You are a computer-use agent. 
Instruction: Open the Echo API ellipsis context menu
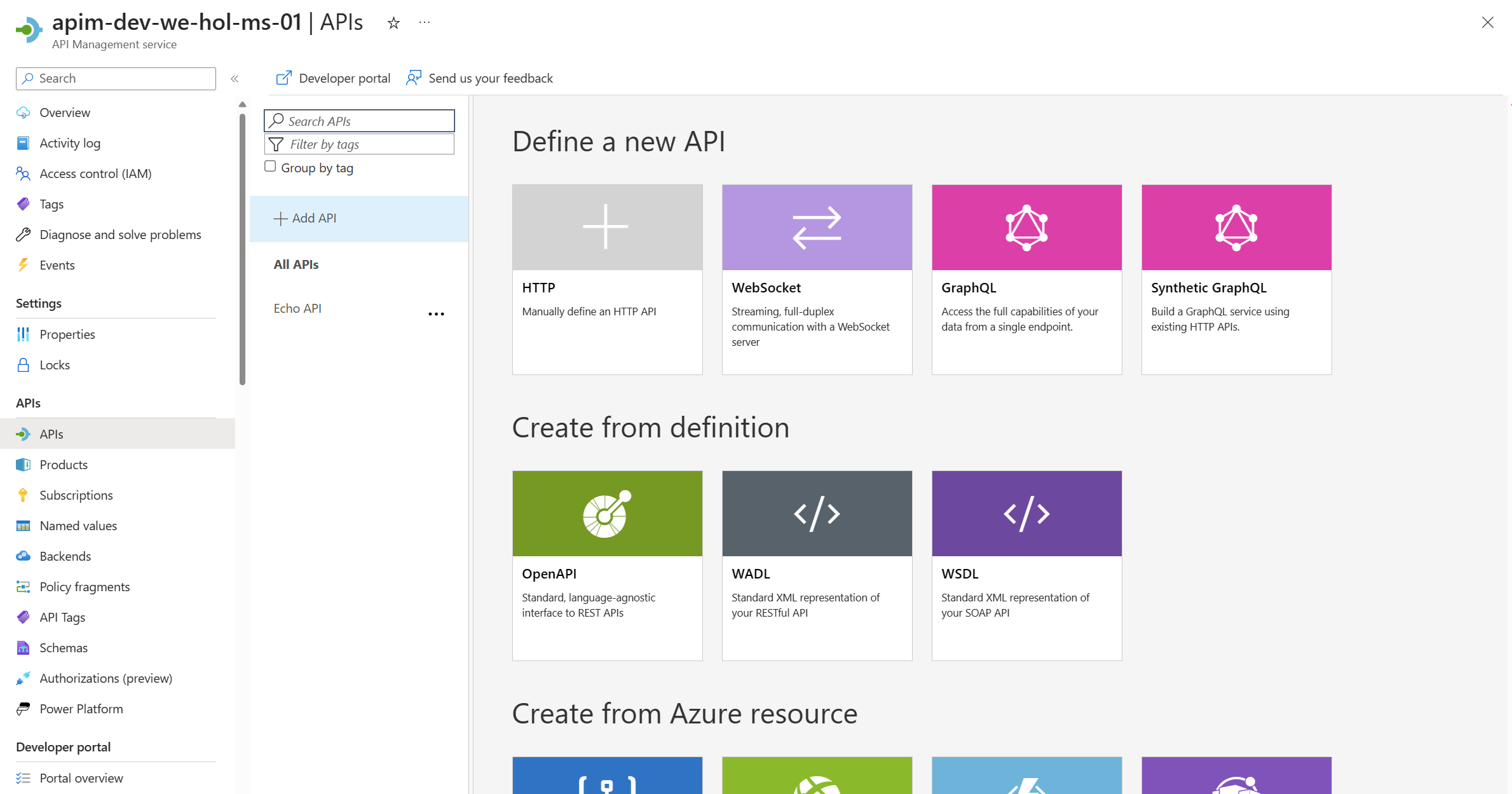coord(437,314)
